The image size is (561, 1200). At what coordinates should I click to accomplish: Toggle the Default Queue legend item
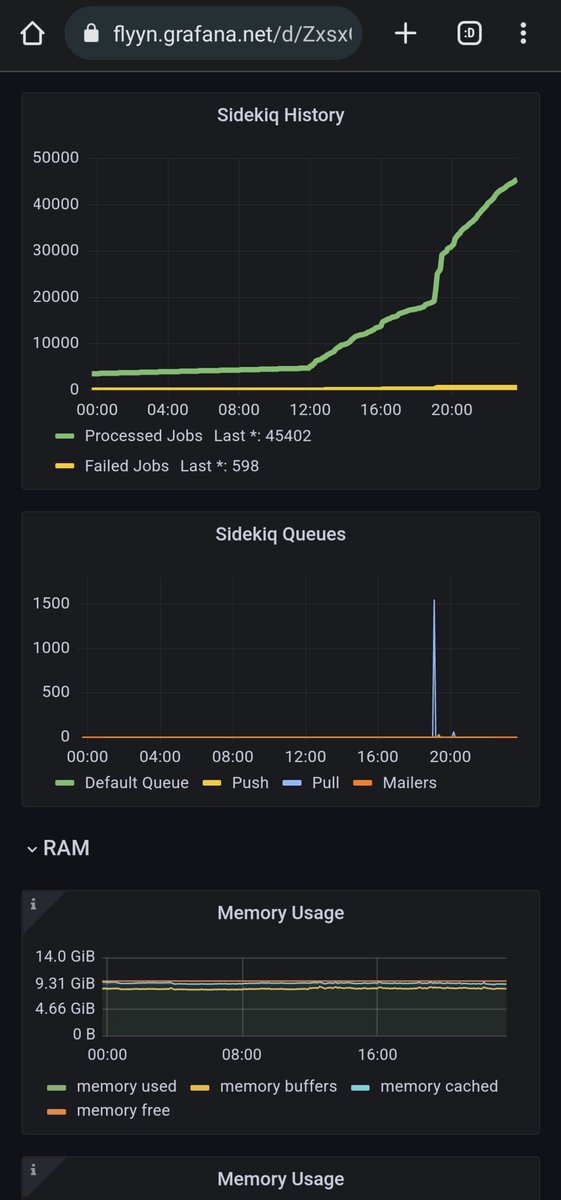[x=137, y=783]
